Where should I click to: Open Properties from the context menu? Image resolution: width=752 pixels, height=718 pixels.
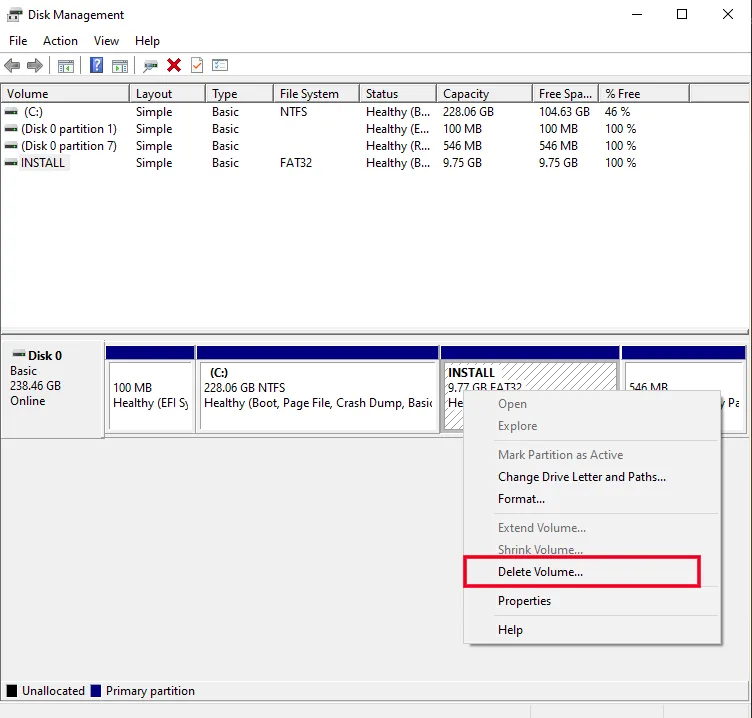tap(524, 601)
